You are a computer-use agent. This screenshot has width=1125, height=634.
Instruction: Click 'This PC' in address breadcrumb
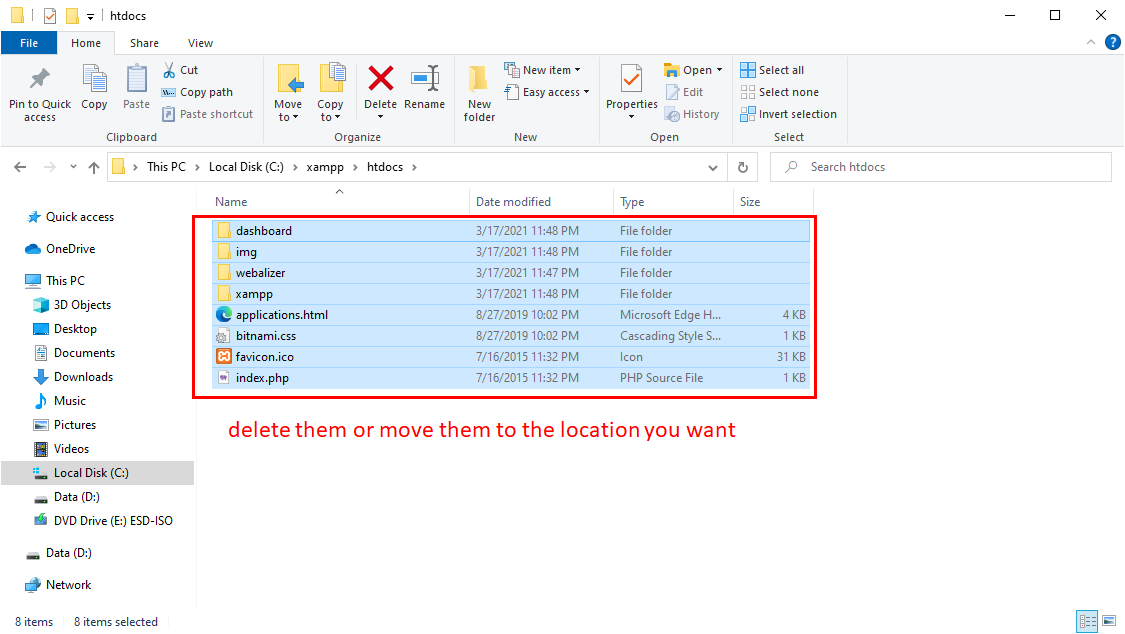166,167
